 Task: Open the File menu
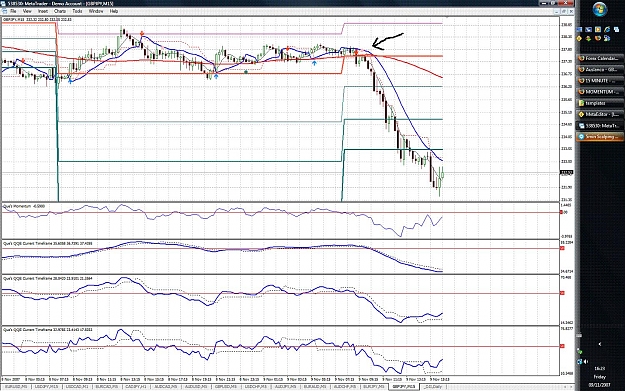click(13, 11)
